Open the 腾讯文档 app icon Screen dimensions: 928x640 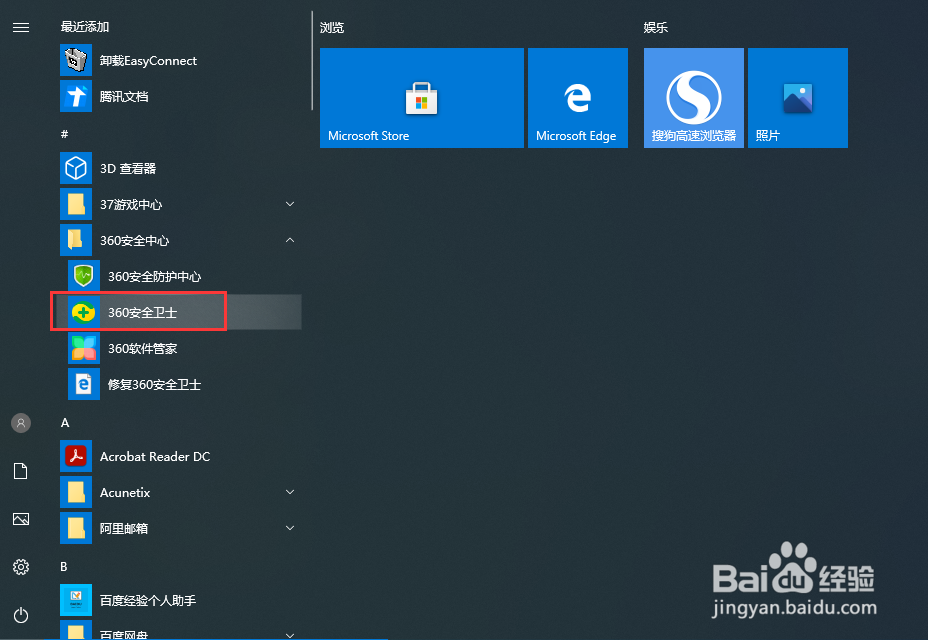click(x=76, y=97)
